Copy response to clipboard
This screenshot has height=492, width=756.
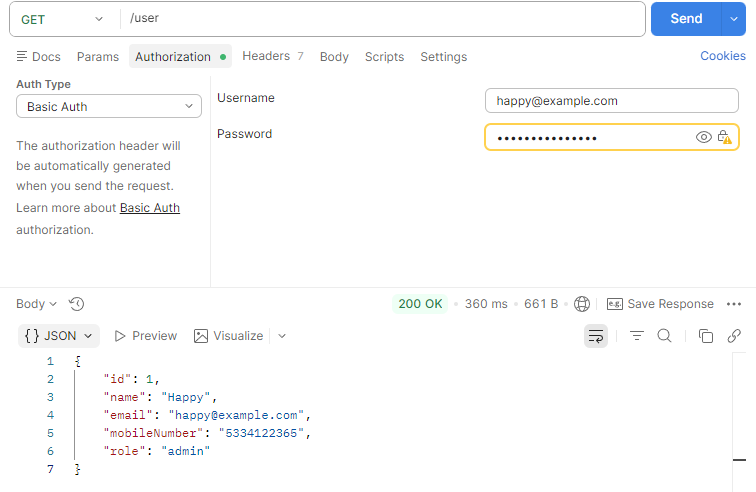706,336
